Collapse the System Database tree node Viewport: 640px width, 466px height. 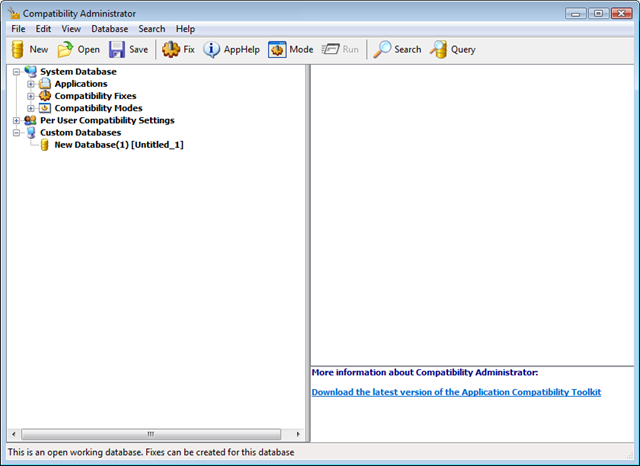[17, 72]
